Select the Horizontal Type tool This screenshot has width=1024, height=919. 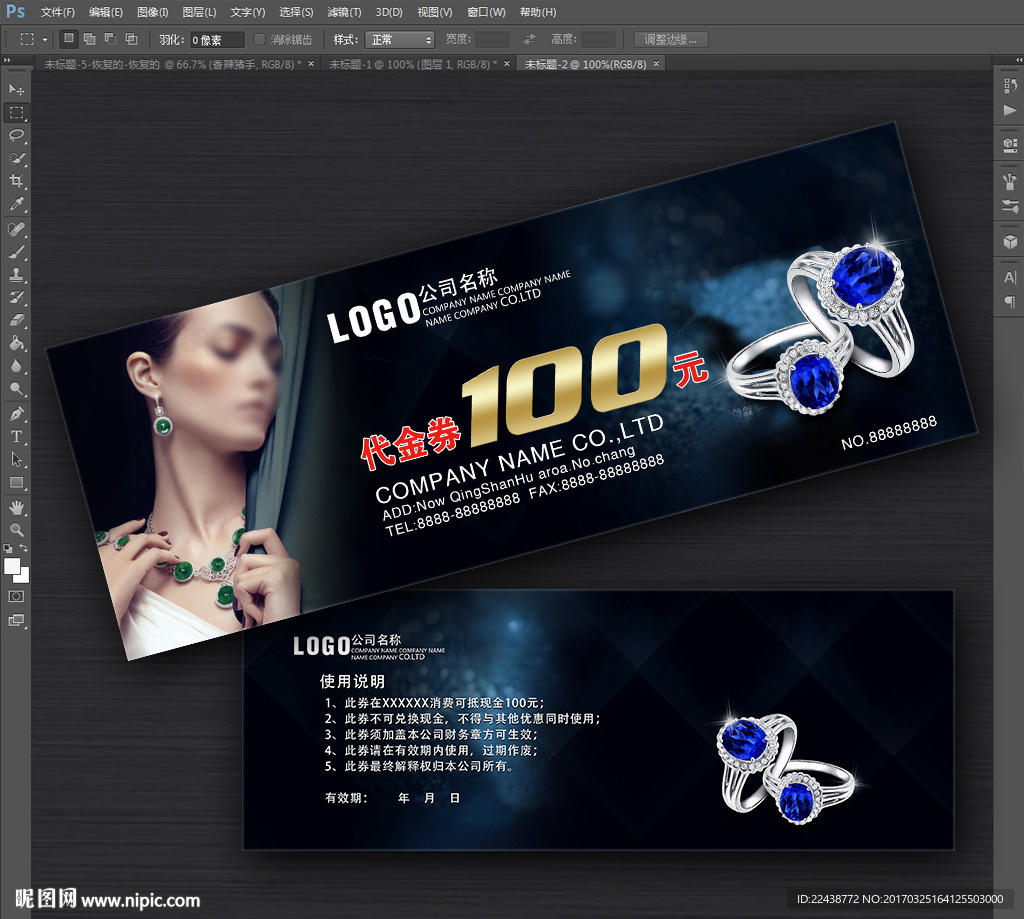pos(16,436)
